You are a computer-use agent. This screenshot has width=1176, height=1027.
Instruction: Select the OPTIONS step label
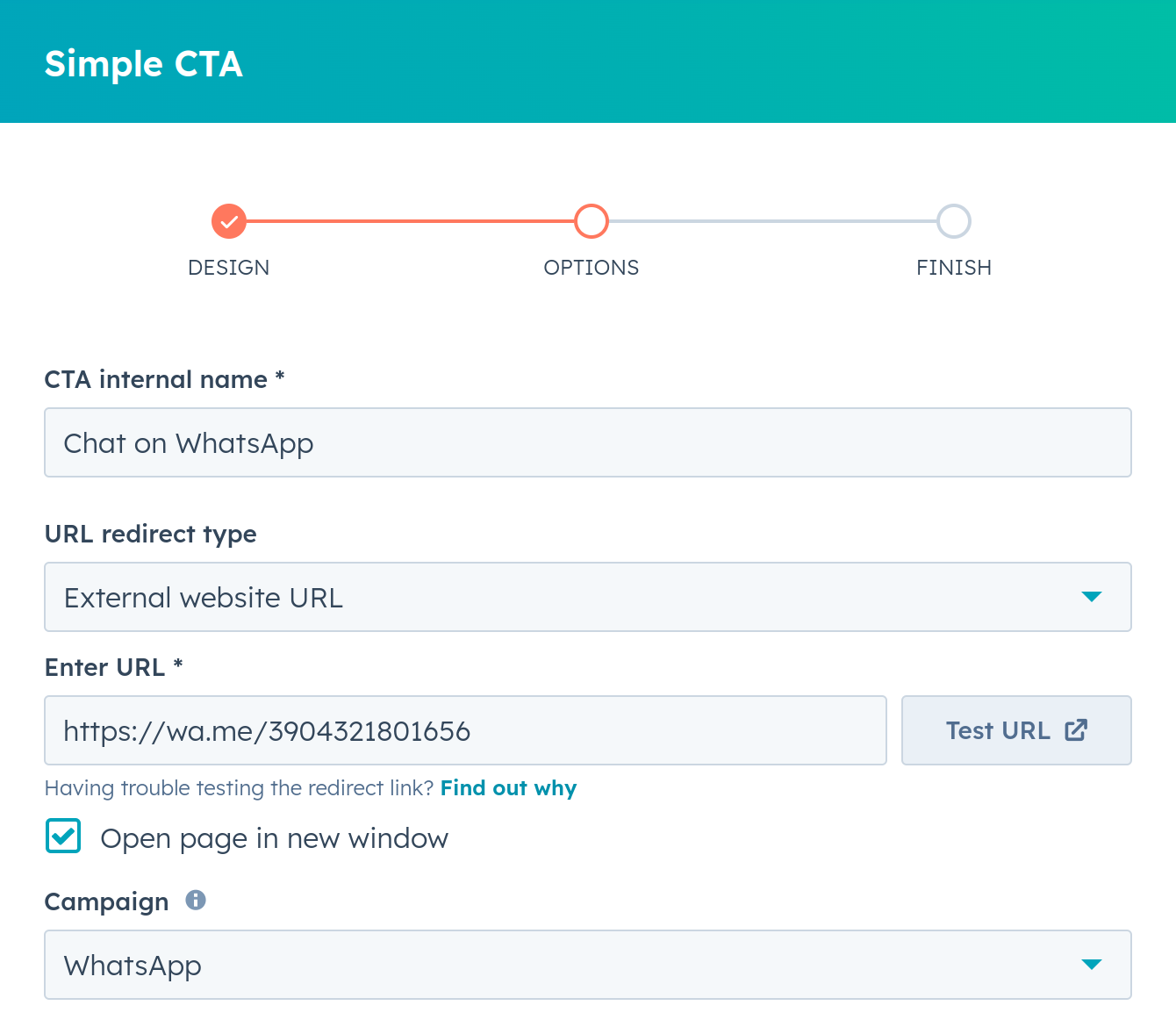(592, 268)
